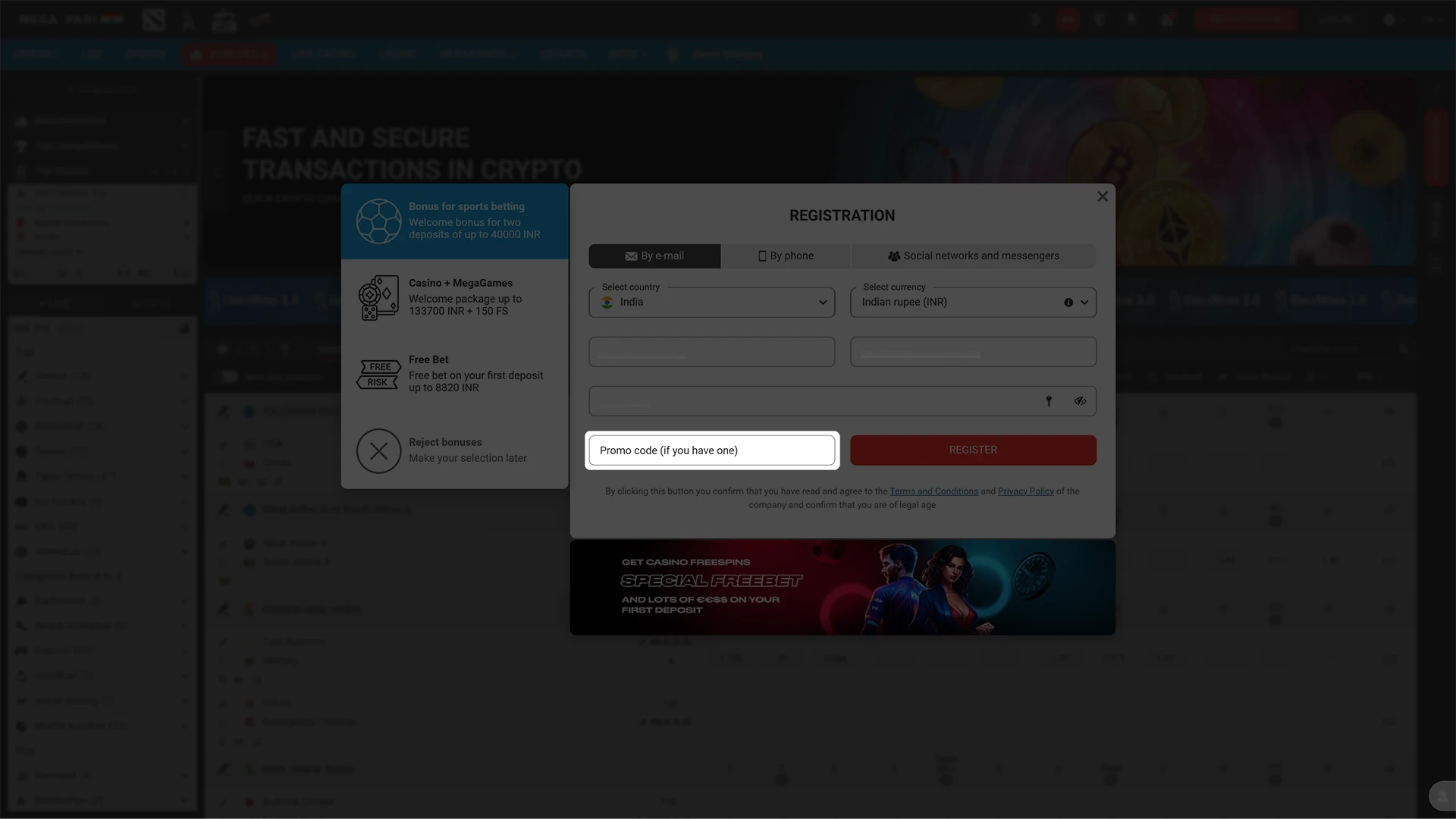Toggle password visibility eye icon
The image size is (1456, 819).
point(1080,401)
